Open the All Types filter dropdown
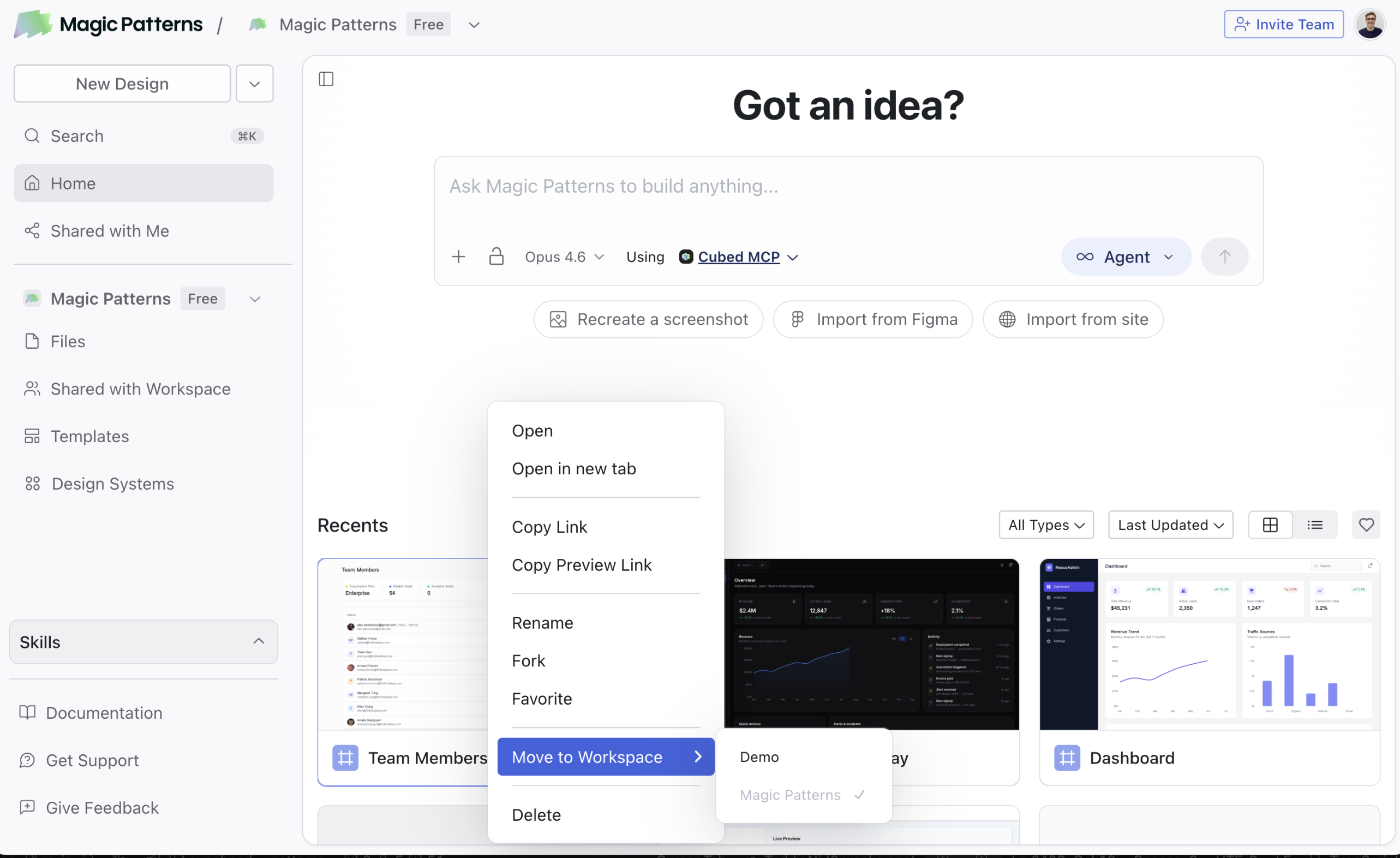 pyautogui.click(x=1045, y=525)
